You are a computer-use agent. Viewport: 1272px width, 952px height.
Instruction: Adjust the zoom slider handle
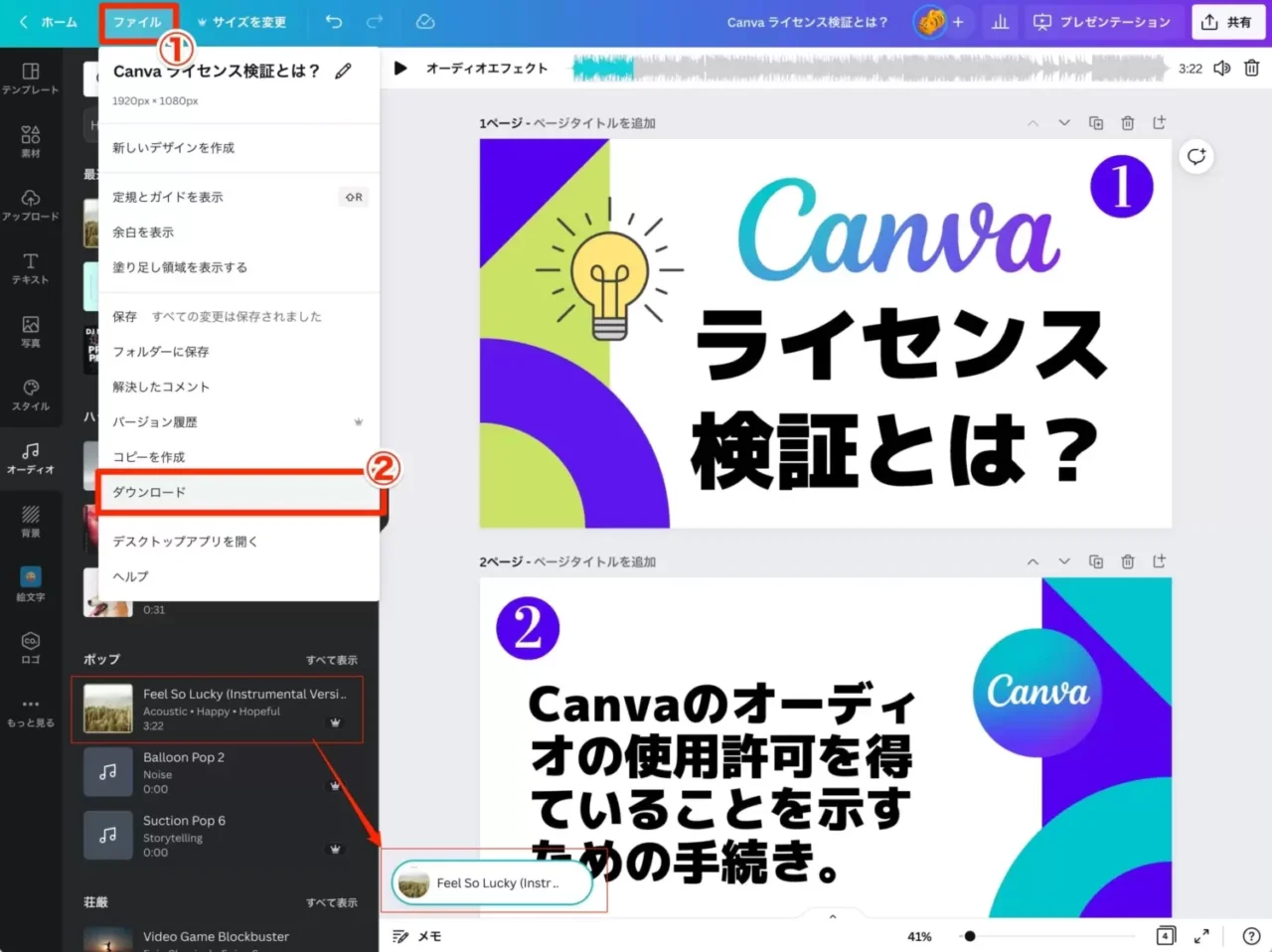tap(970, 936)
